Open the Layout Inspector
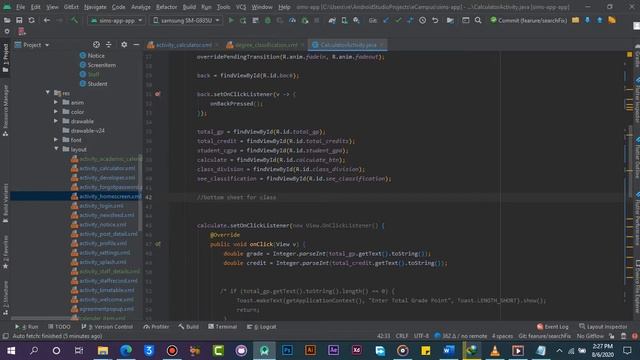The width and height of the screenshot is (640, 360). (x=603, y=327)
